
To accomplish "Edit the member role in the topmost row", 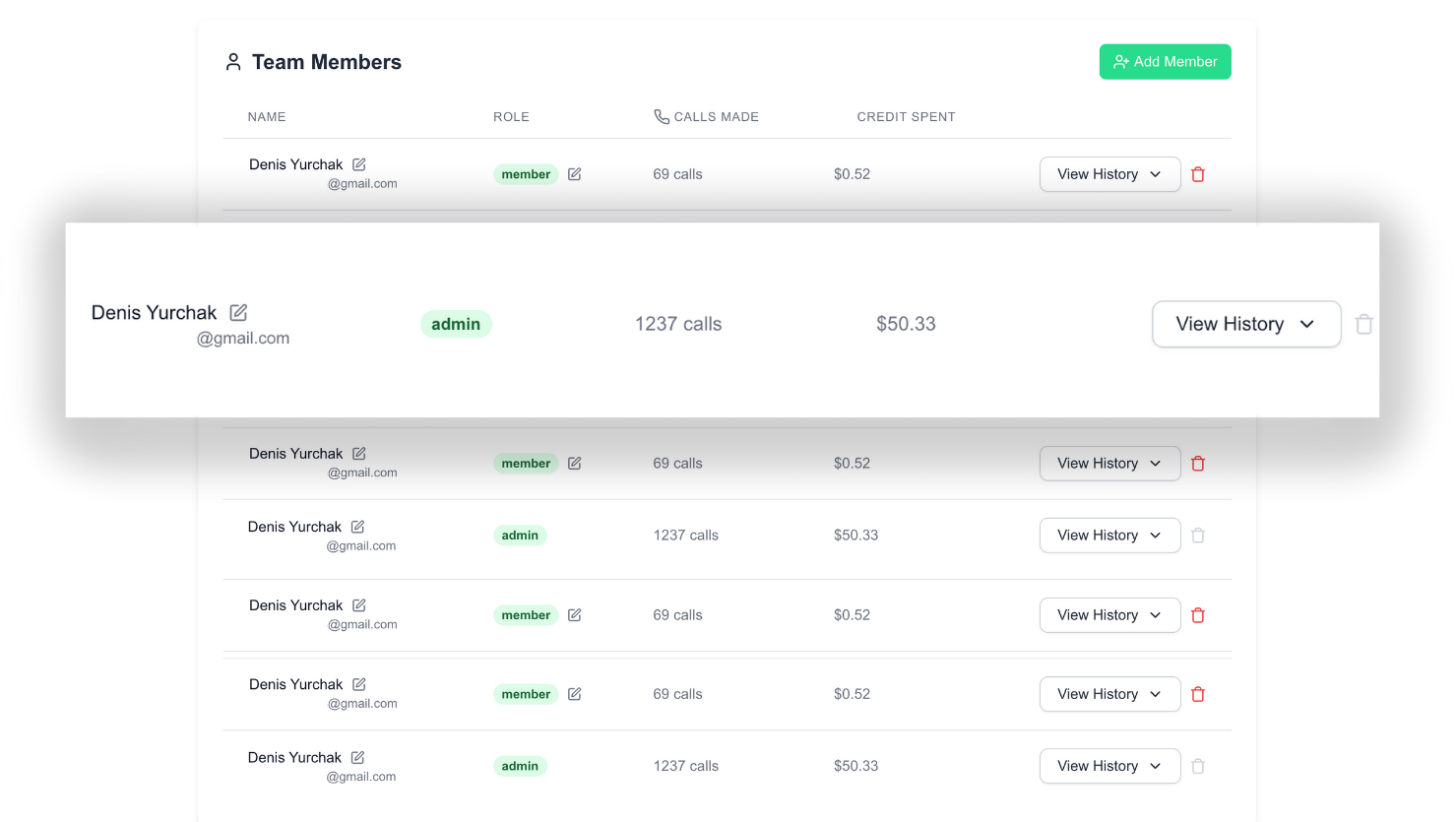I will (575, 174).
